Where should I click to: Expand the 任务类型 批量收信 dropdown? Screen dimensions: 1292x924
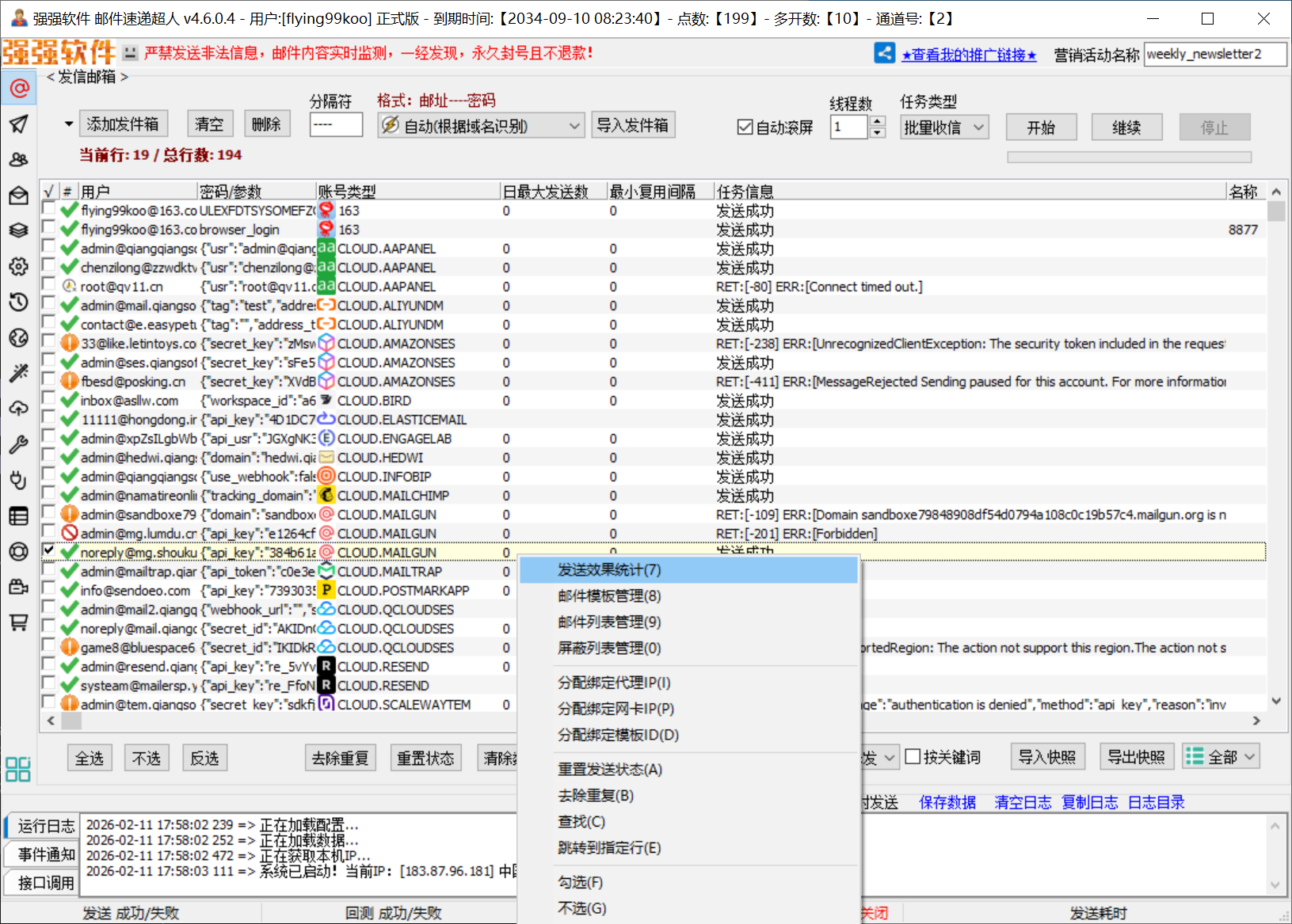[944, 127]
